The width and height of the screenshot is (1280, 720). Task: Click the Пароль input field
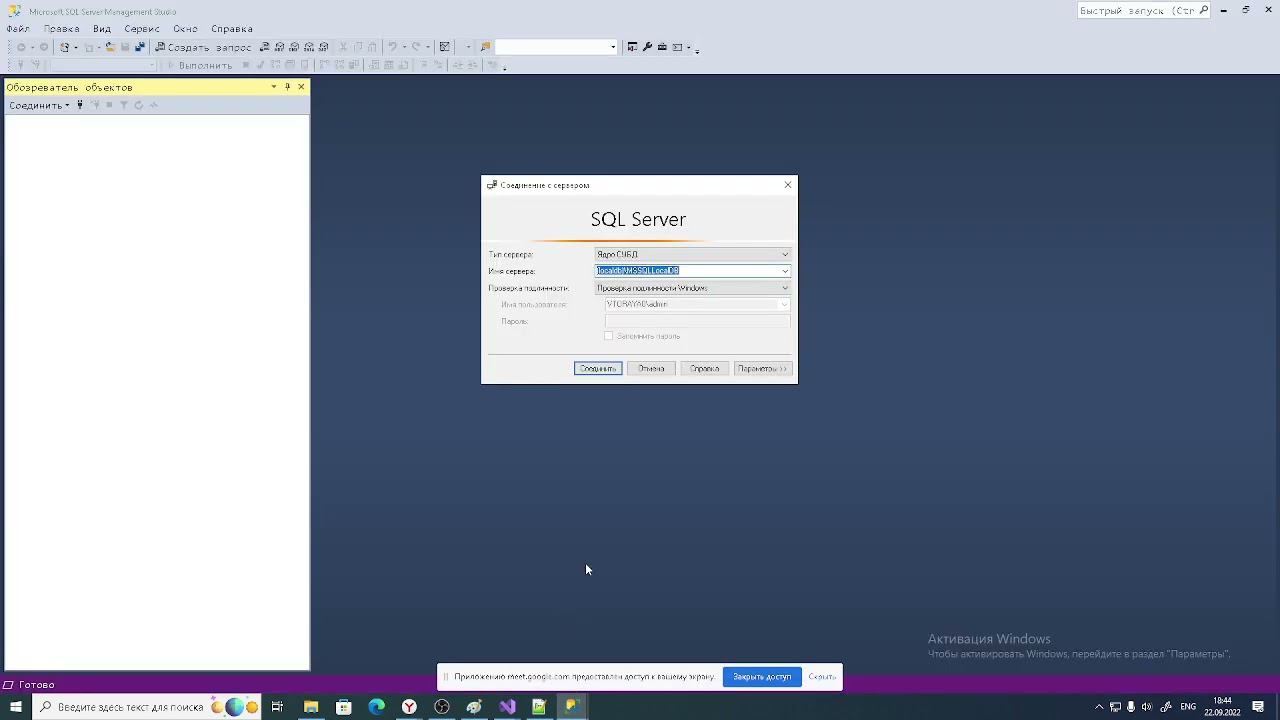[x=697, y=321]
